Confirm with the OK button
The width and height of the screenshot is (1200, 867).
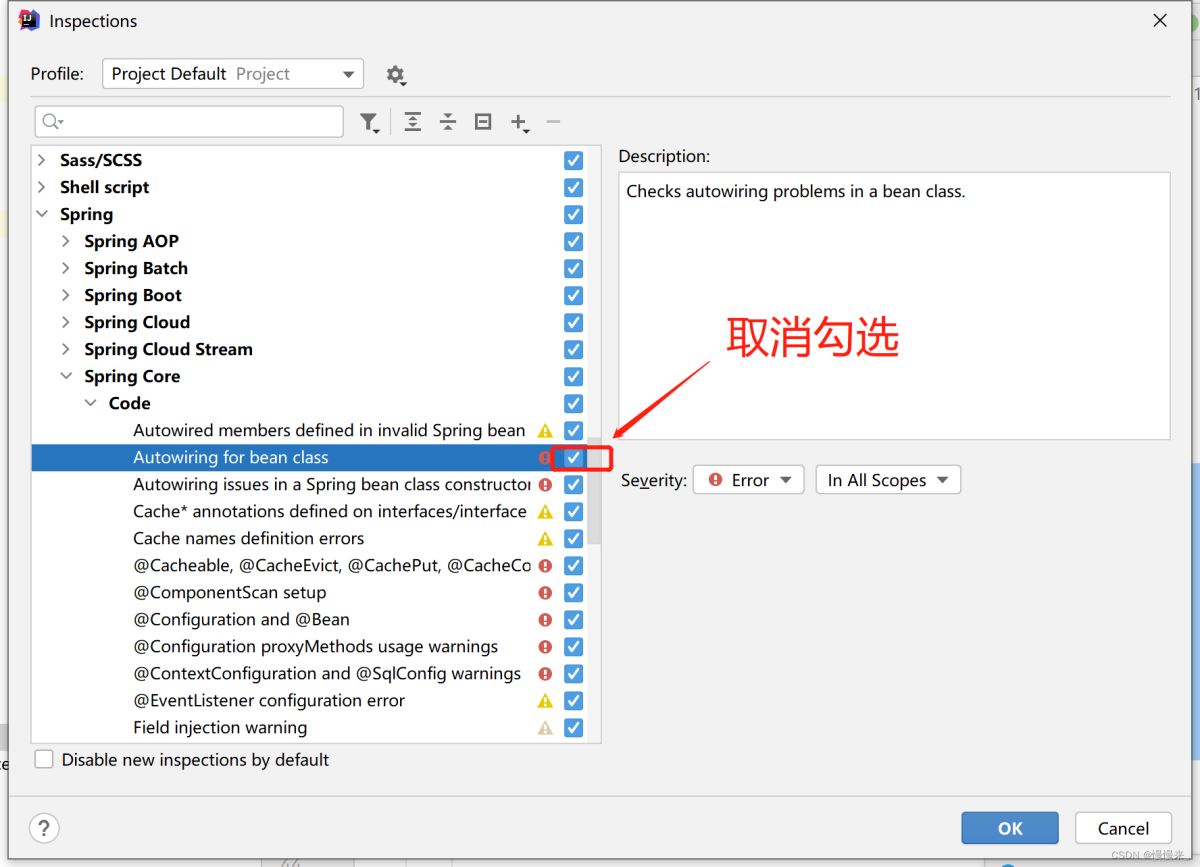[x=1010, y=828]
